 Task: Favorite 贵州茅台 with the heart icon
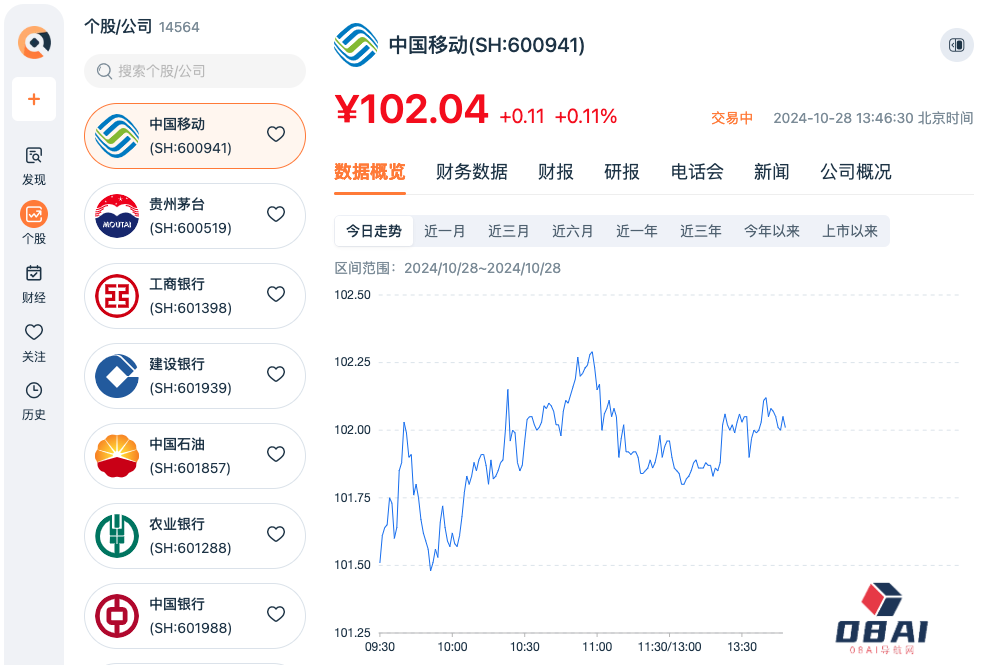(276, 214)
